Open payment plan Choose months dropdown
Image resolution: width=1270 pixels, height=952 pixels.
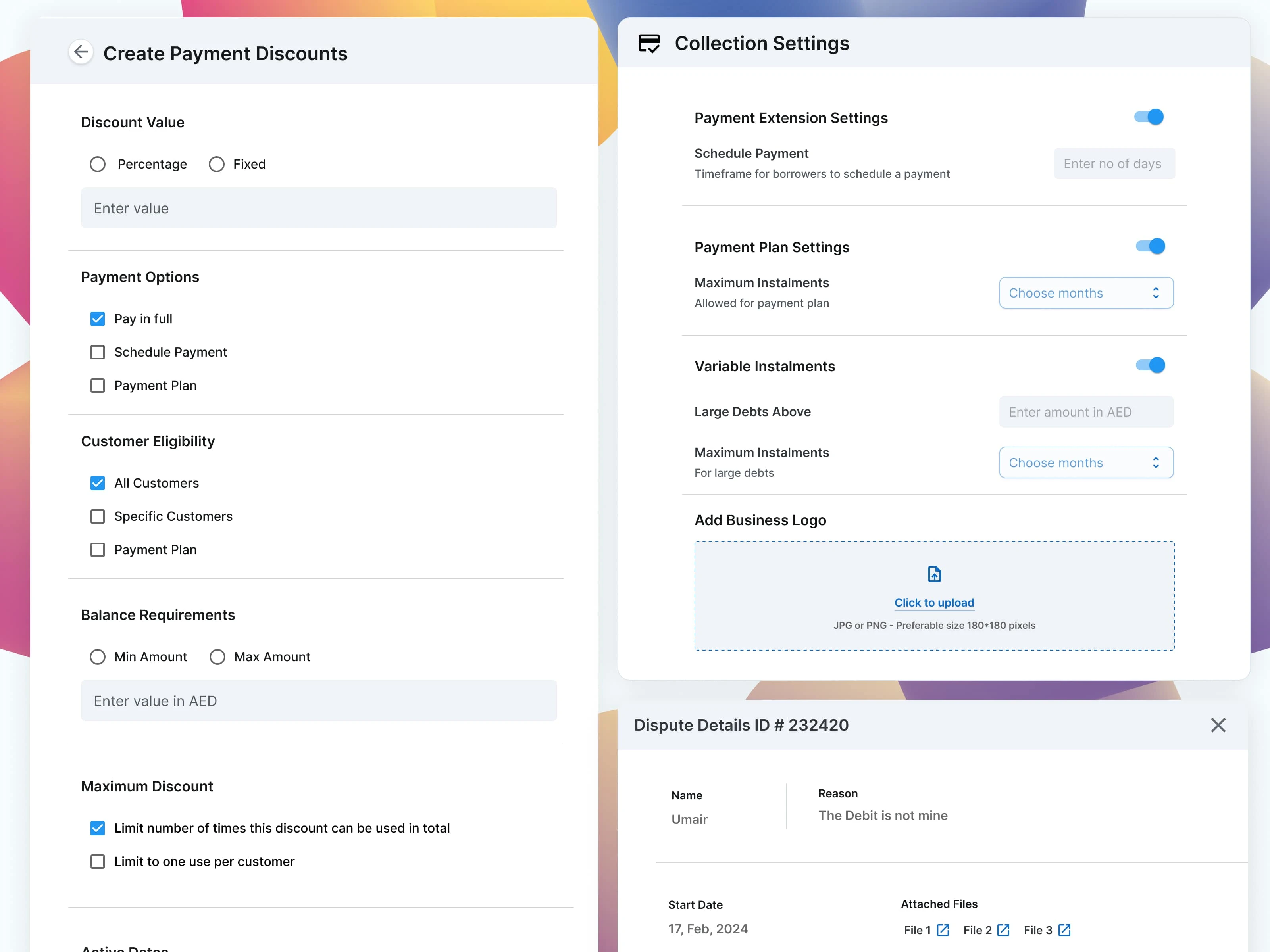coord(1086,293)
